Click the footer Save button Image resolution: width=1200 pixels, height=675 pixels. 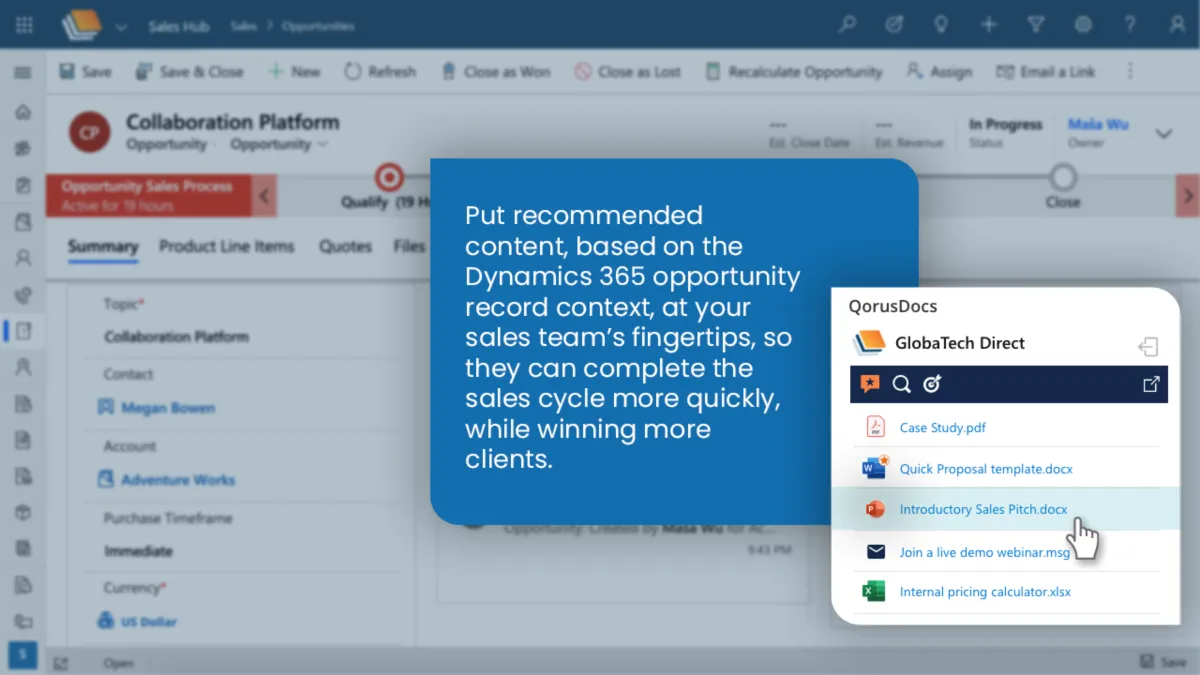[1163, 662]
